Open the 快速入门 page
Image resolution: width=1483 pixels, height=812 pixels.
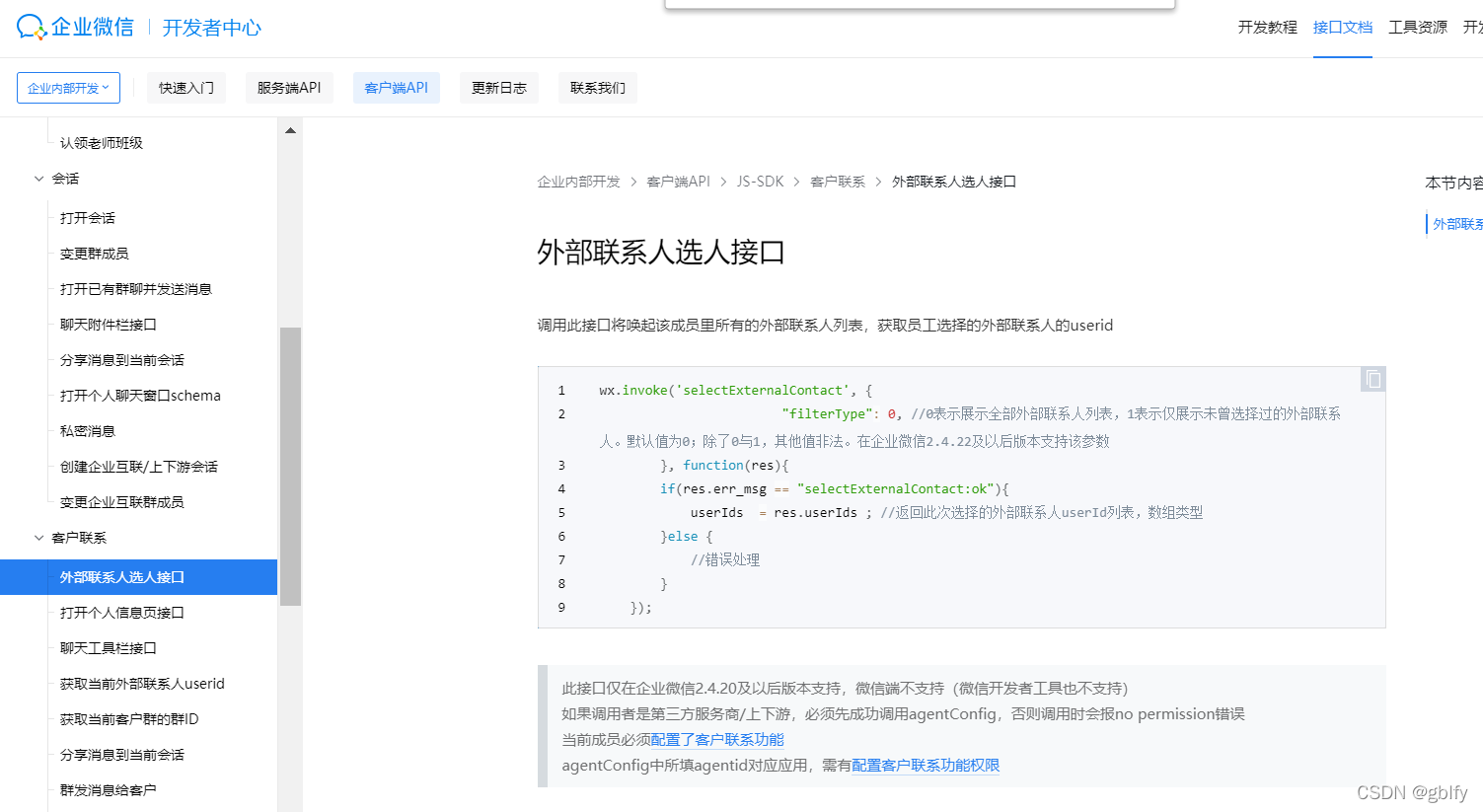tap(185, 87)
